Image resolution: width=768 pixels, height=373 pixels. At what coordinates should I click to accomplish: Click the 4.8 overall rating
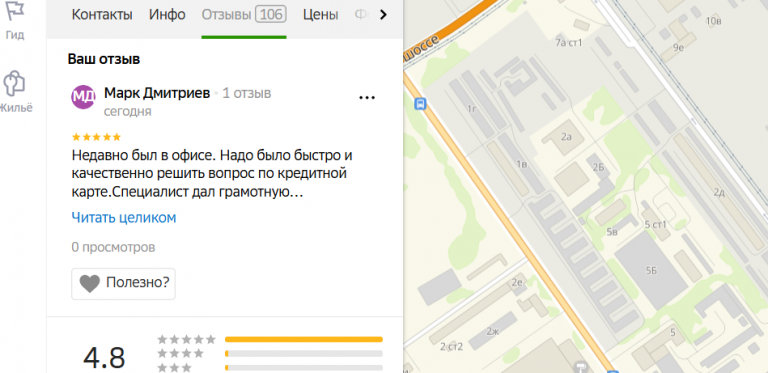(104, 358)
